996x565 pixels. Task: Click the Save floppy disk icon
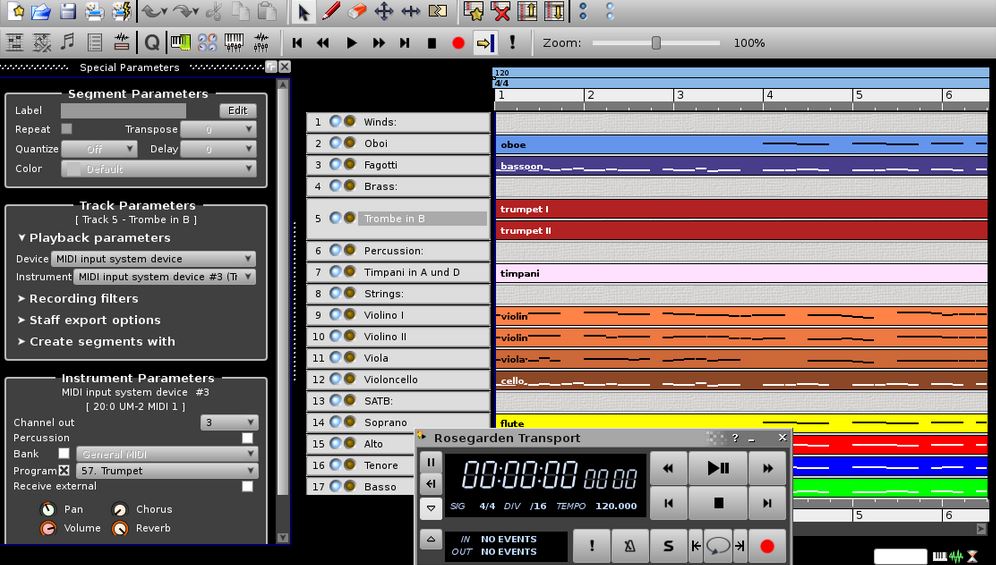tap(67, 11)
